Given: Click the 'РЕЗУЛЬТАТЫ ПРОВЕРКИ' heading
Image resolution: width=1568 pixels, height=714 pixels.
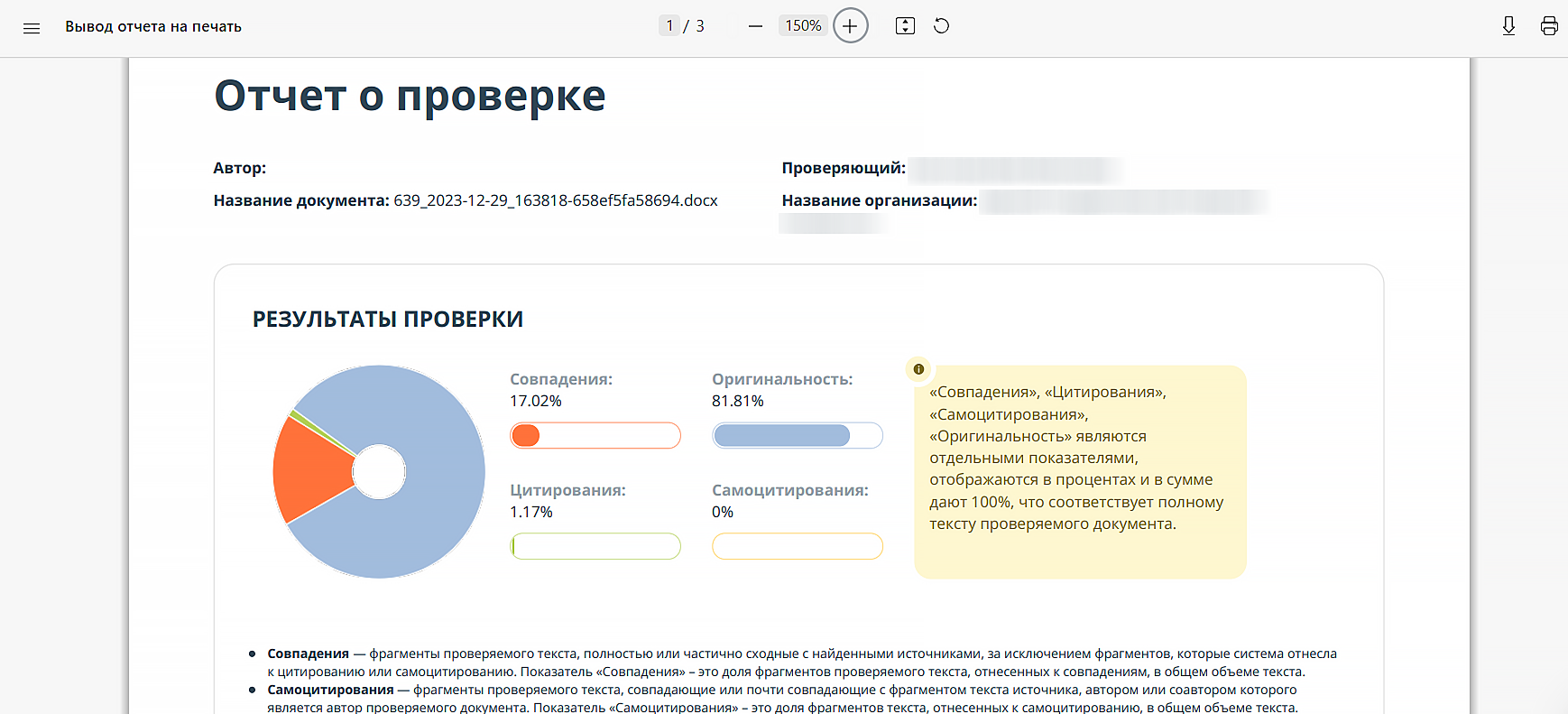Looking at the screenshot, I should (388, 319).
